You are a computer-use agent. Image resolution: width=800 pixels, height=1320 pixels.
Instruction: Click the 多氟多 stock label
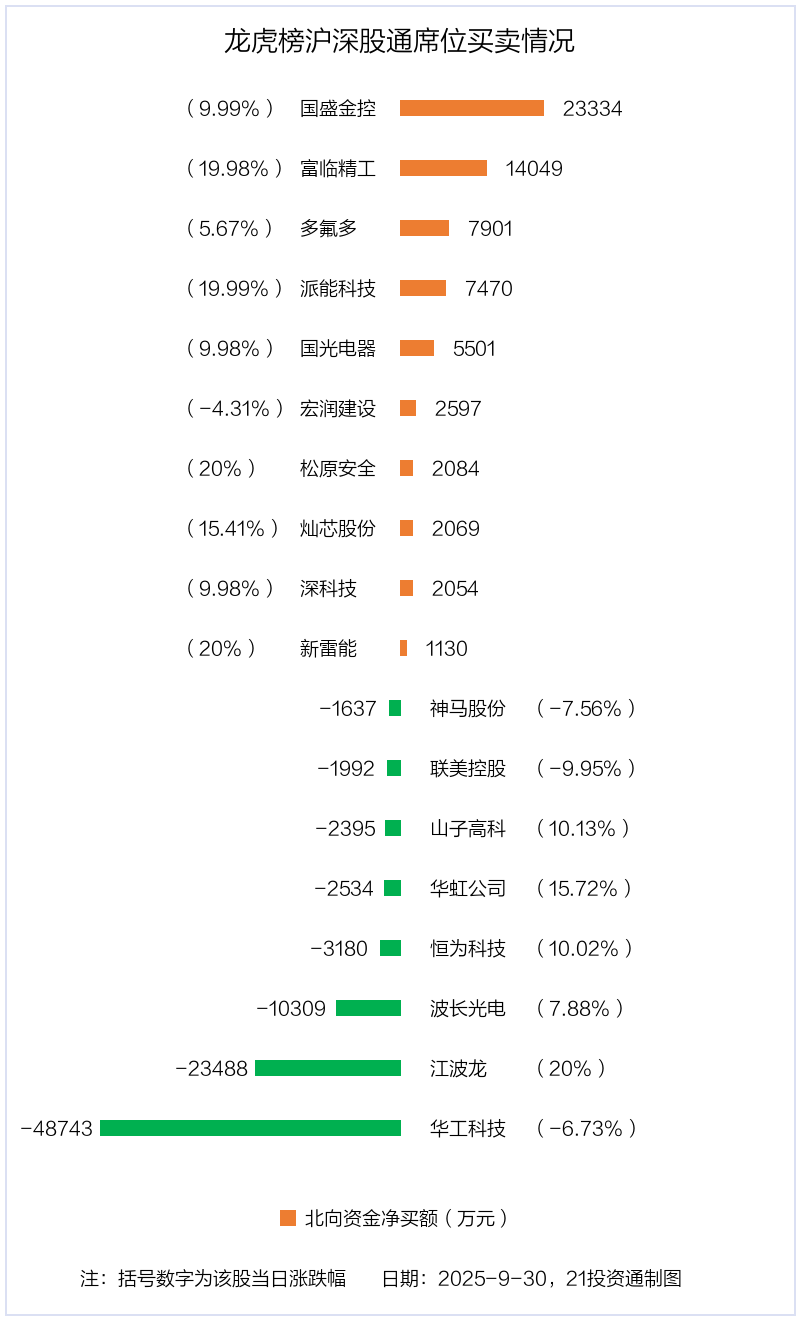[328, 228]
